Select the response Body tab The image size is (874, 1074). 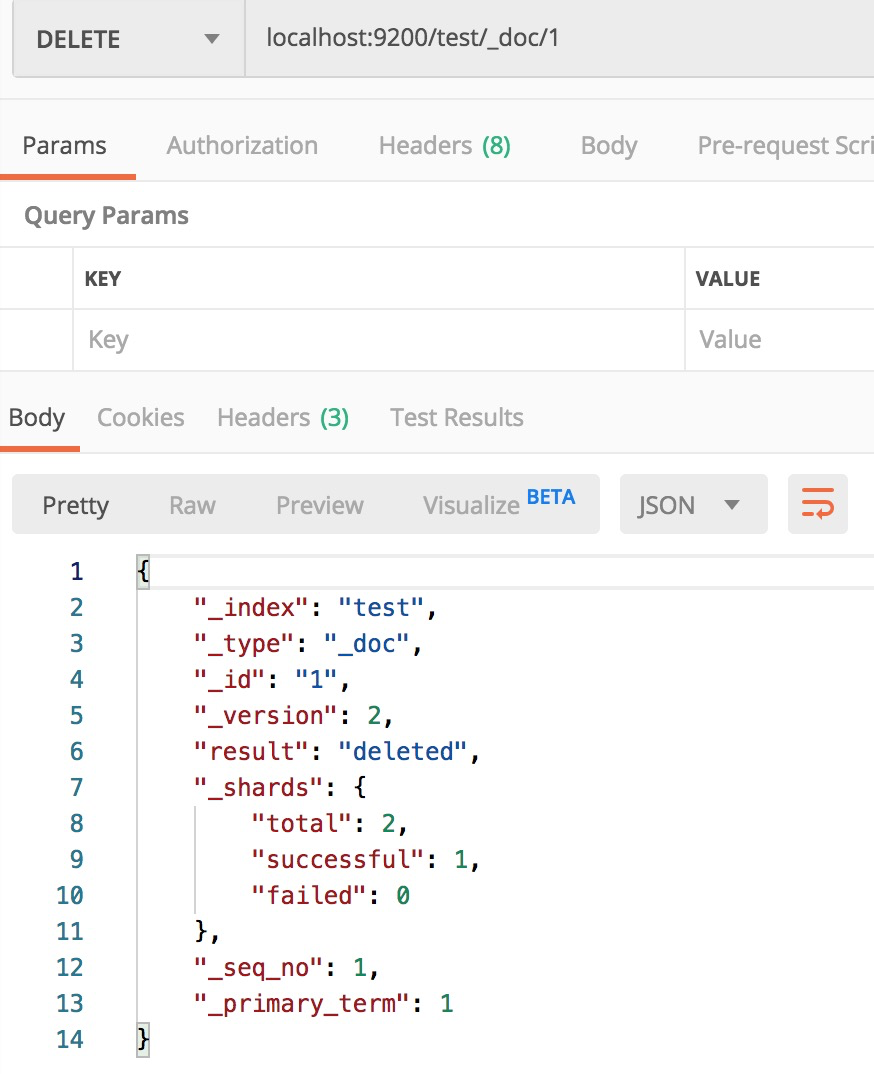(37, 417)
